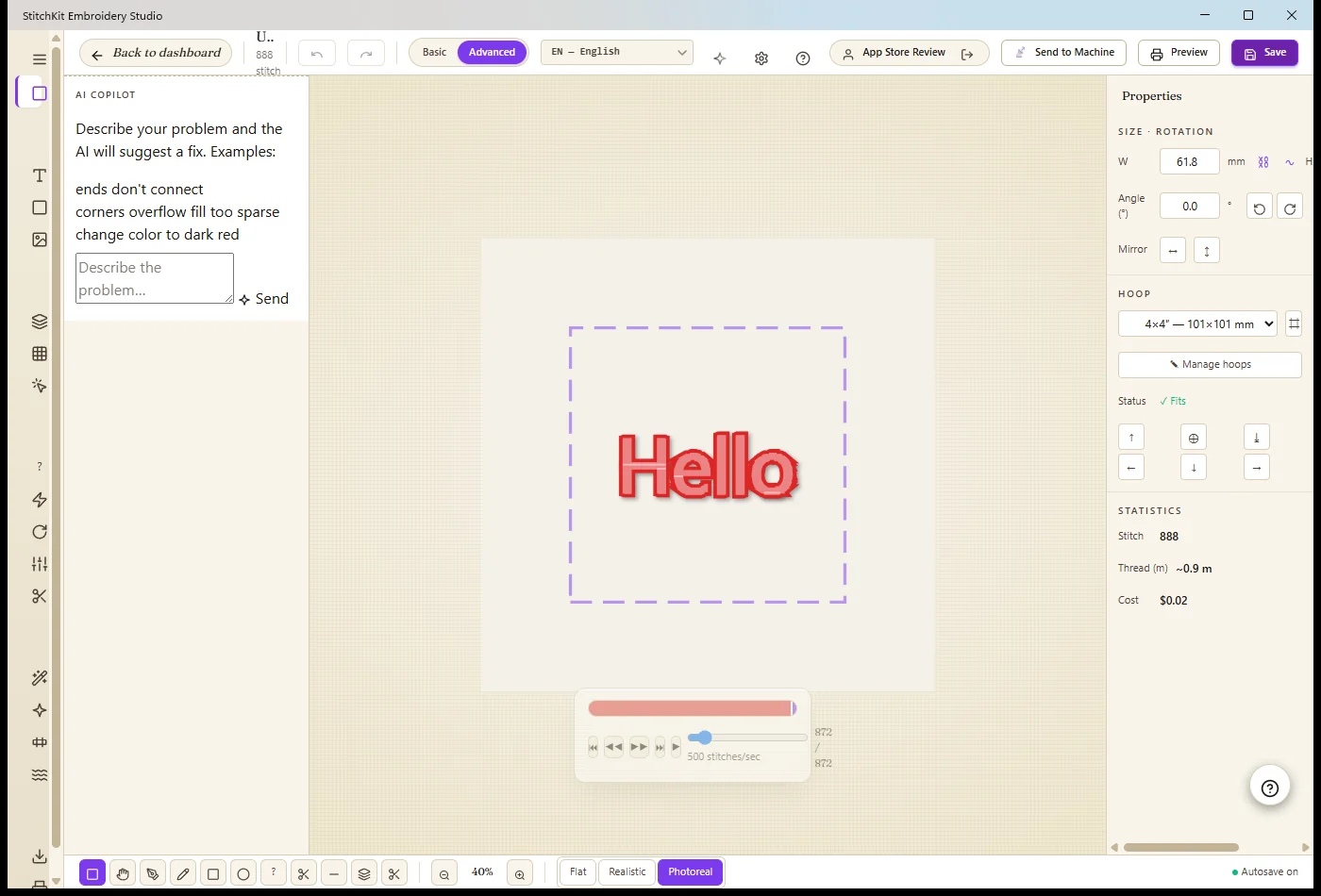The height and width of the screenshot is (896, 1321).
Task: Open the EN – English language dropdown
Action: pos(617,53)
